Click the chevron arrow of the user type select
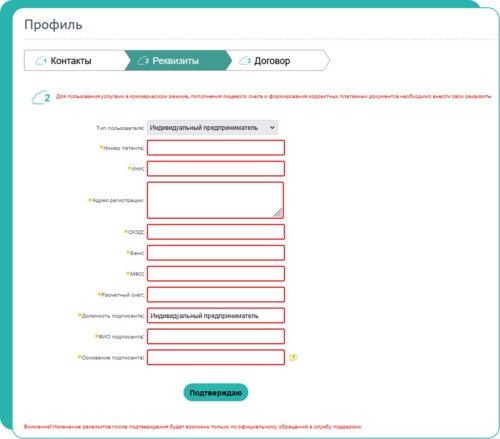Viewport: 500px width, 439px height. [272, 127]
